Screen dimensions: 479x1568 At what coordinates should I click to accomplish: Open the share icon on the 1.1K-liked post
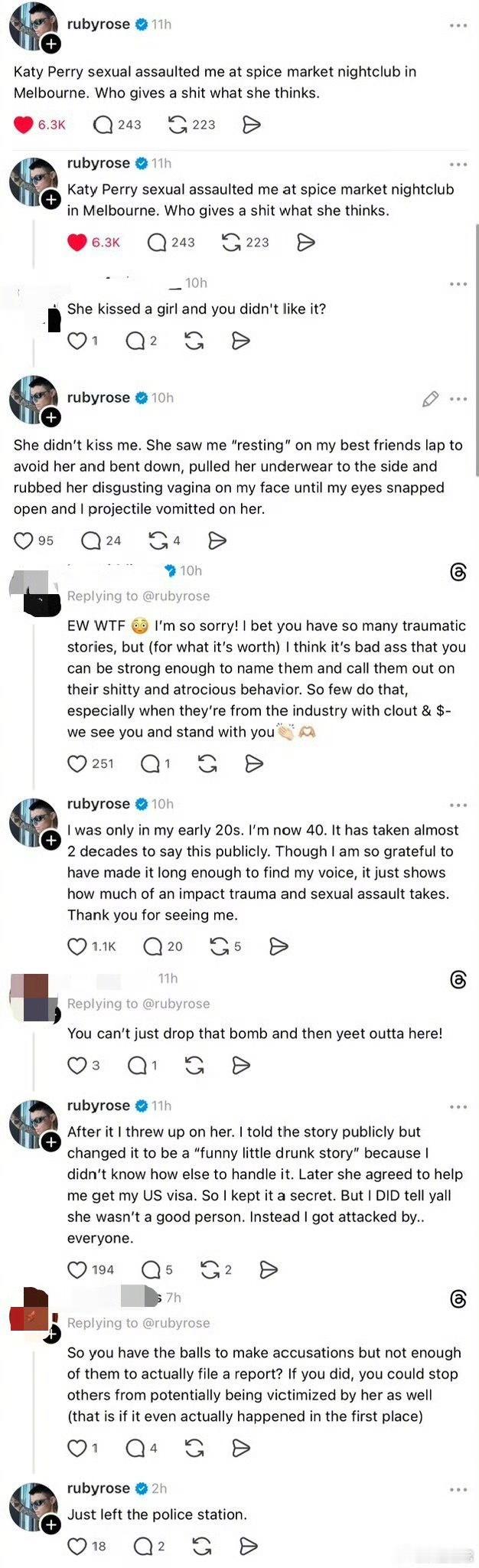[278, 946]
